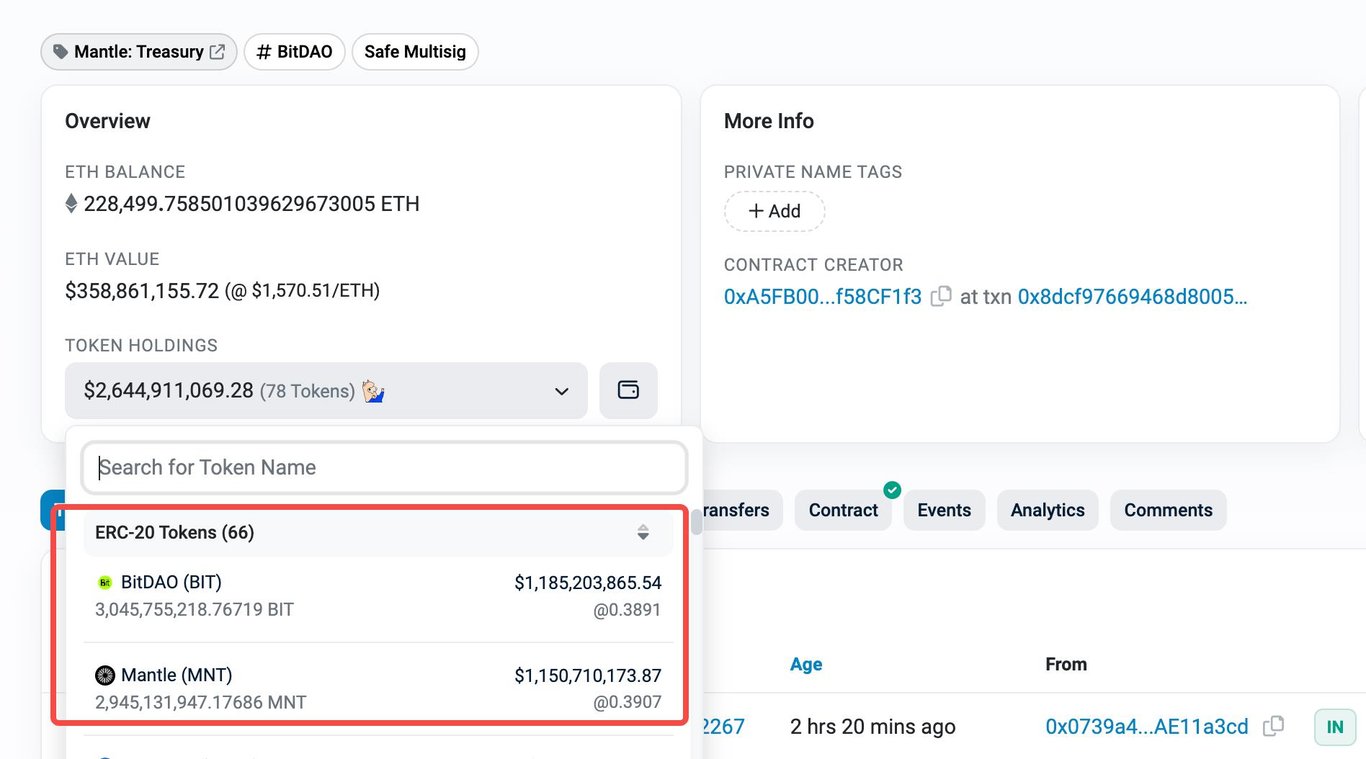
Task: Copy the 0x0739a4...AE11a3cd From address
Action: pos(1273,727)
